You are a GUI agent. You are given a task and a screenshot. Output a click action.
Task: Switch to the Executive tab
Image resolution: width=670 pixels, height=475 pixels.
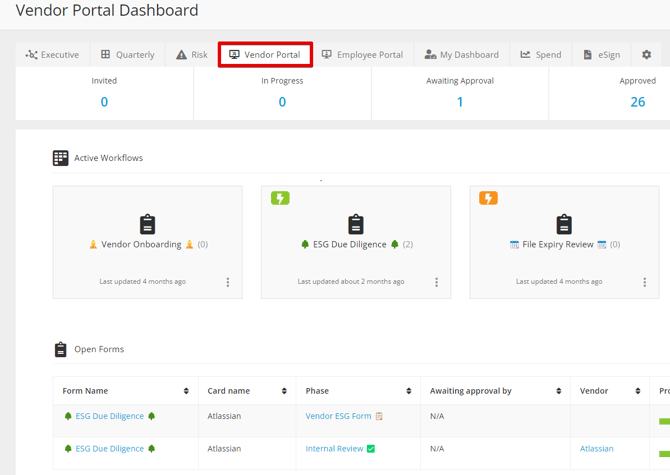(x=52, y=55)
